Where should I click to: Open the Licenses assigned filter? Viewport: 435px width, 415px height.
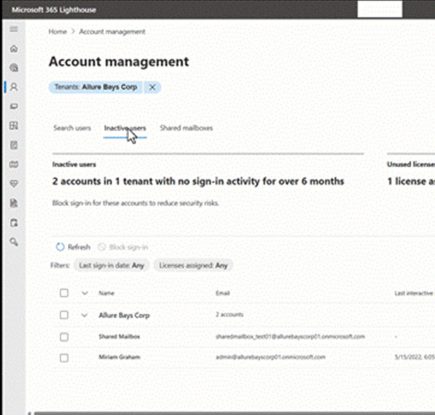193,266
